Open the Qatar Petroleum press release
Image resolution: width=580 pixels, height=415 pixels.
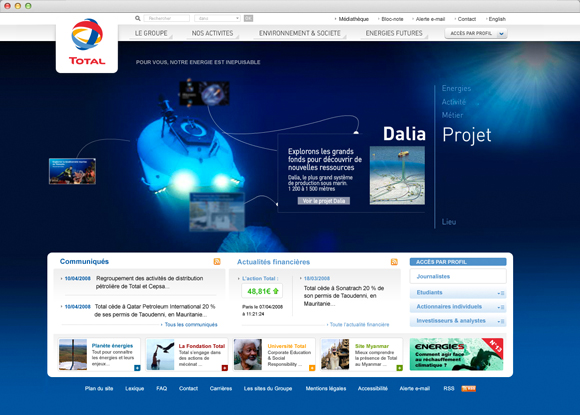pos(155,310)
